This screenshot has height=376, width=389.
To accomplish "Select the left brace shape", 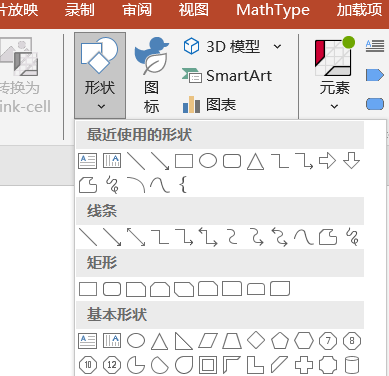I will (x=183, y=185).
